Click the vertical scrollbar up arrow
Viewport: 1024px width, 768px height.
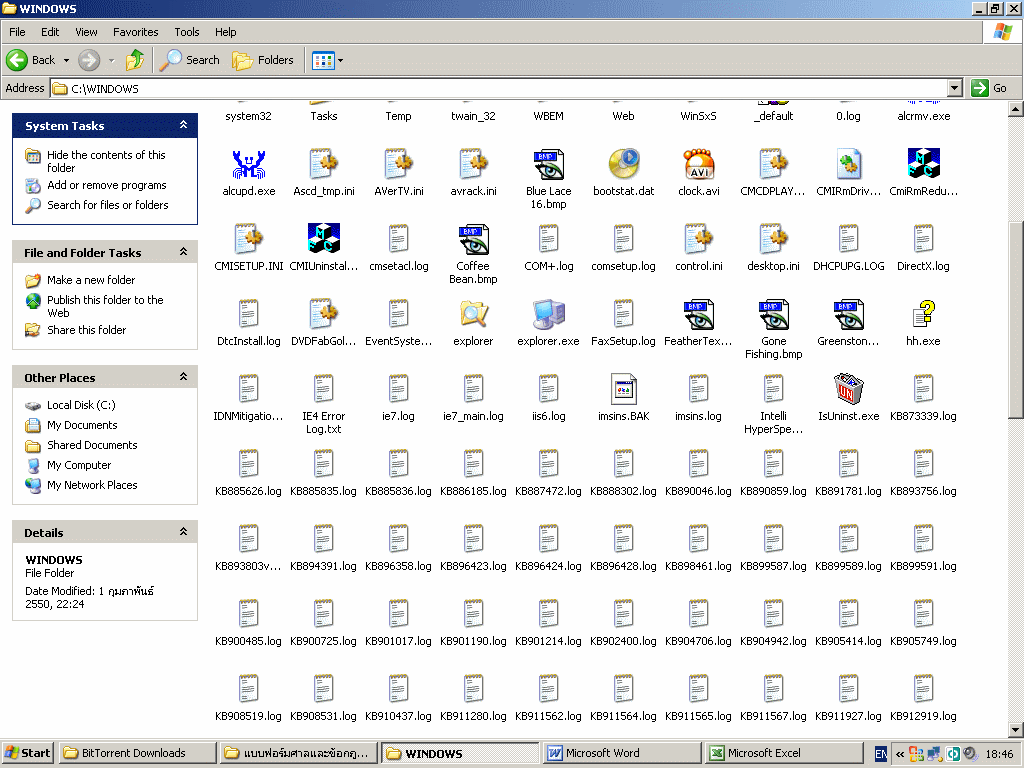(1016, 110)
